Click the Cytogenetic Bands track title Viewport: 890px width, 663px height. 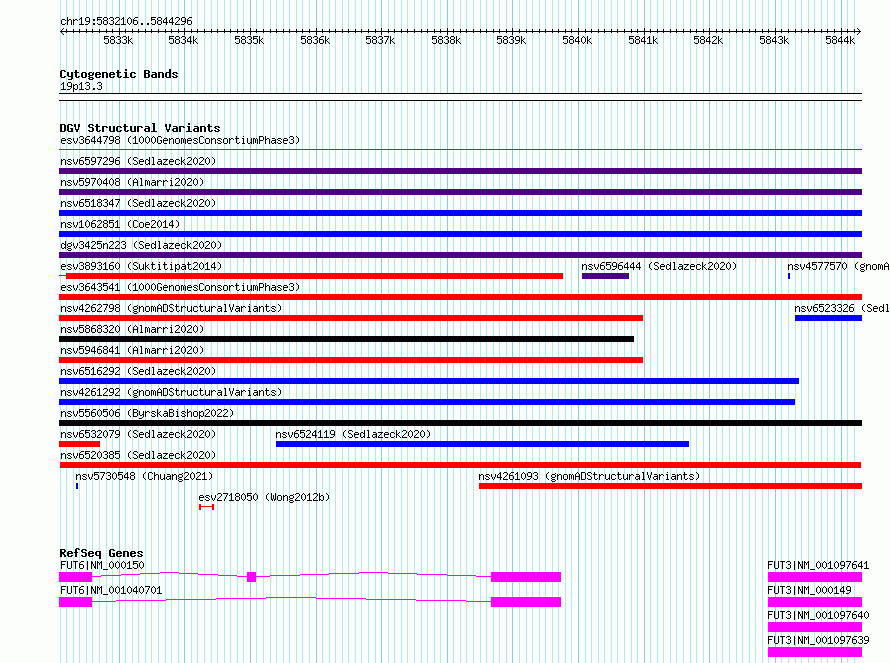tap(119, 74)
